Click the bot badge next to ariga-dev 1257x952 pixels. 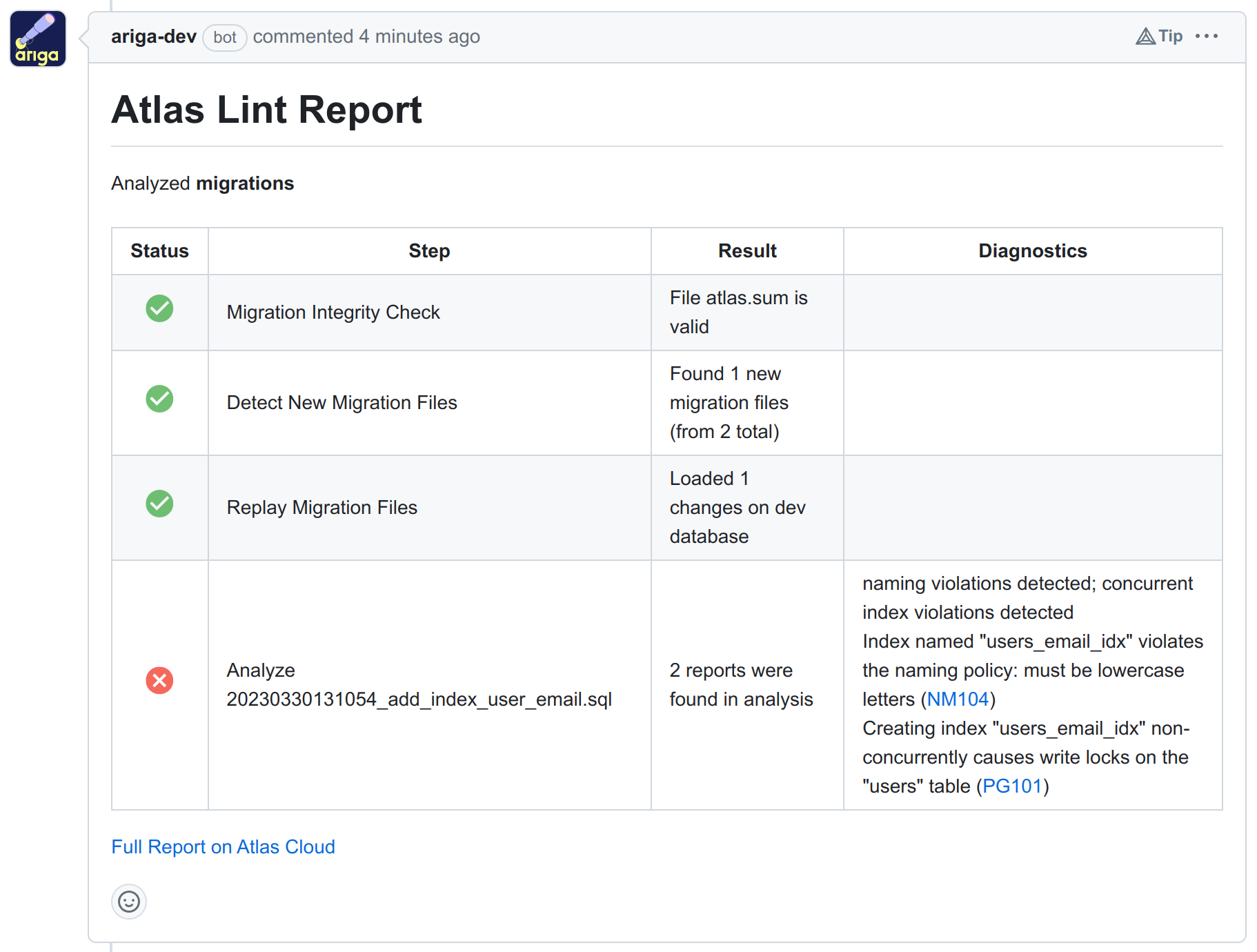click(x=224, y=37)
